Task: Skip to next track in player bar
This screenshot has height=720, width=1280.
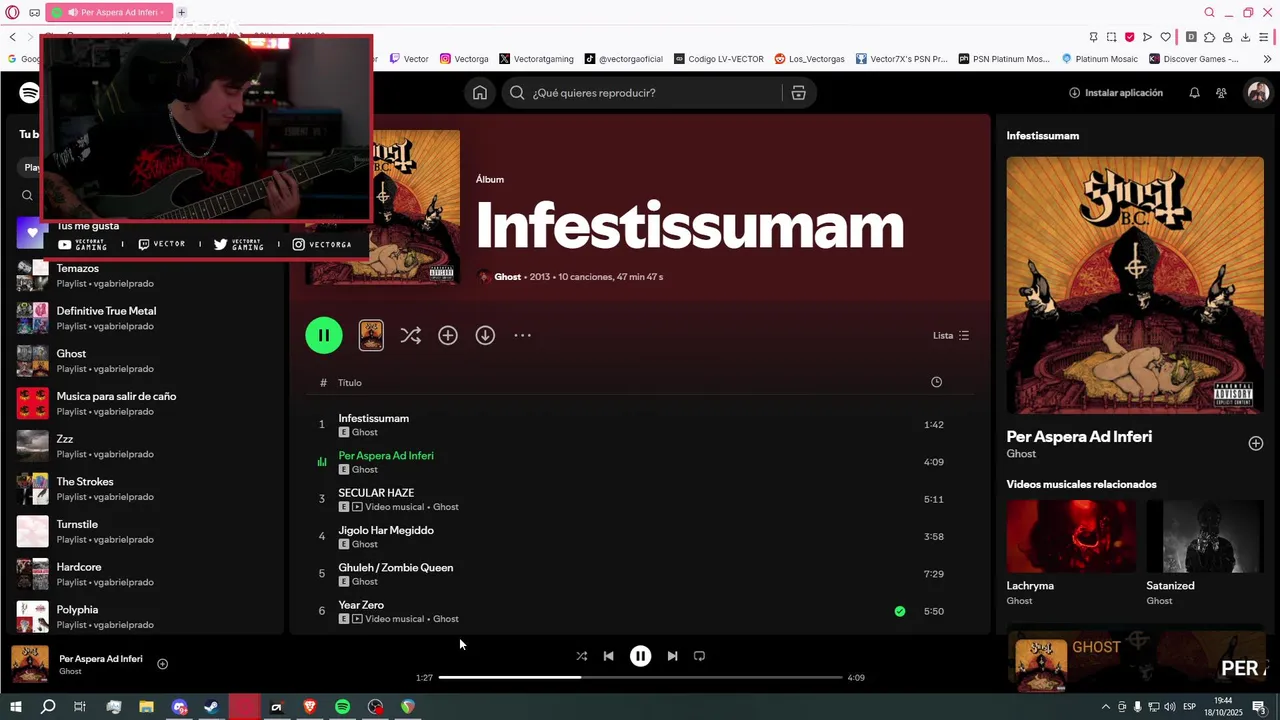Action: pyautogui.click(x=672, y=656)
